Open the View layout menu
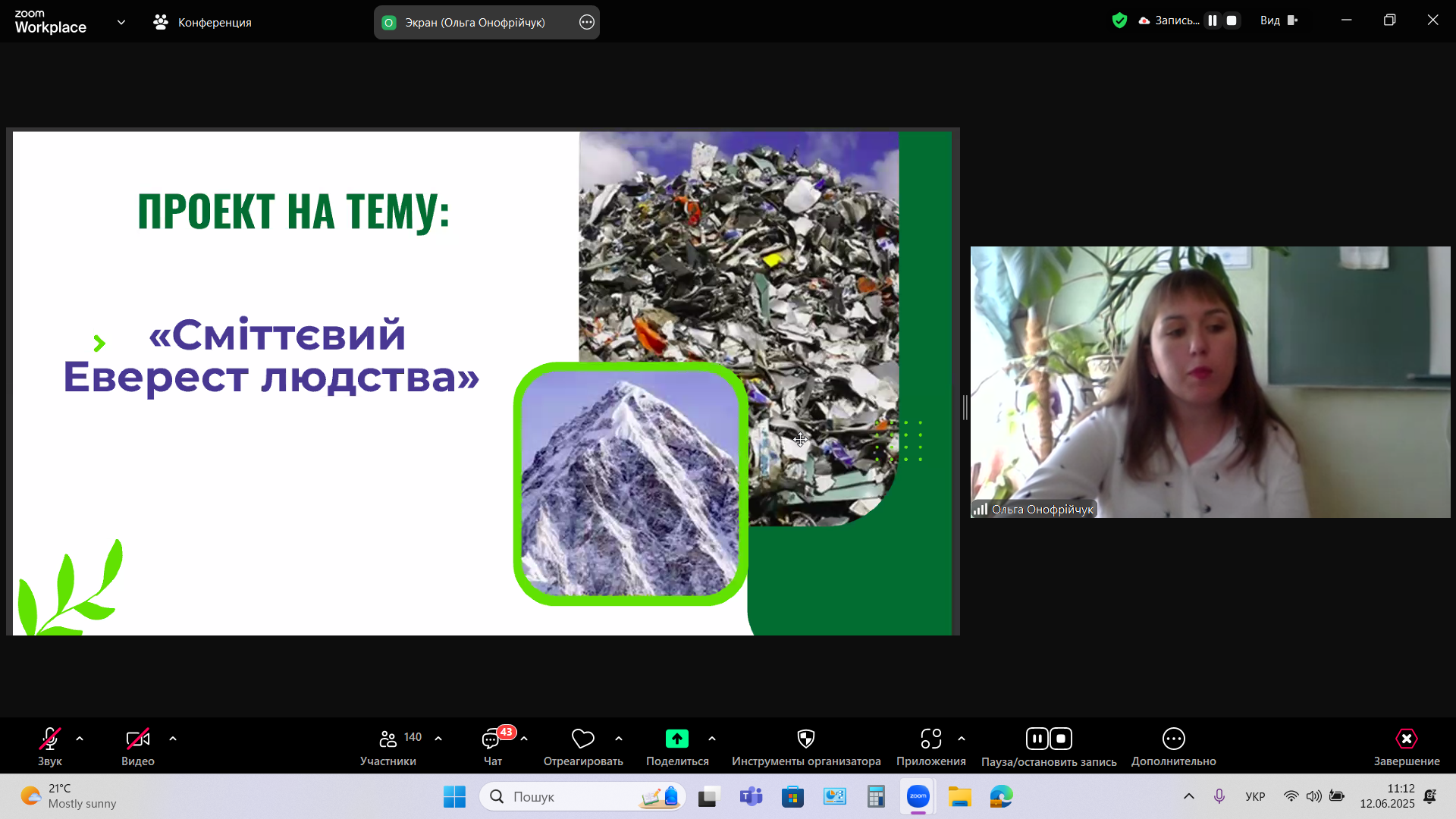Screen dimensions: 1456x819 pos(1279,20)
